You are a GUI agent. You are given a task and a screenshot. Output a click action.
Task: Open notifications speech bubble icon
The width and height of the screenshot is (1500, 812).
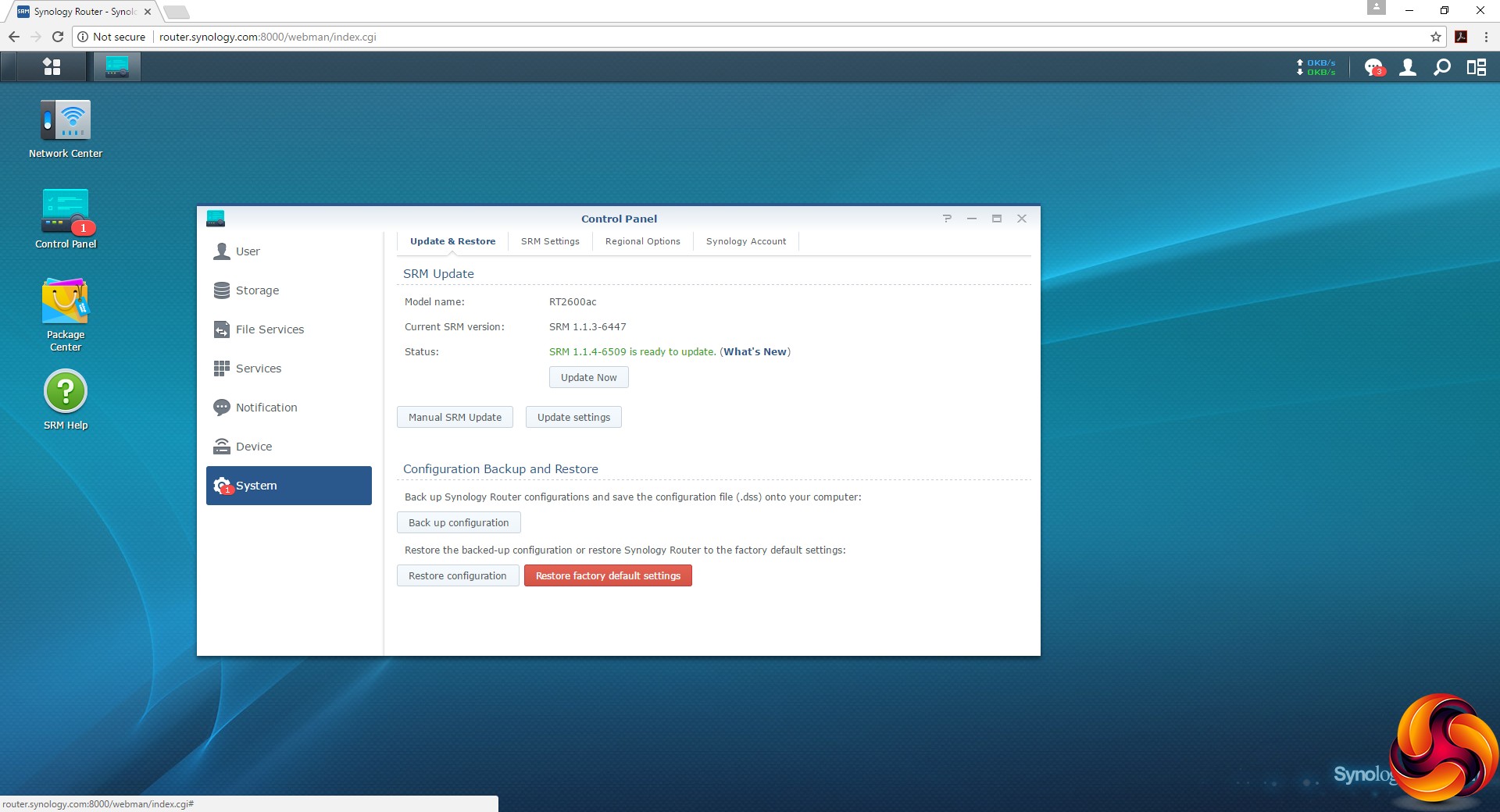pyautogui.click(x=1373, y=67)
